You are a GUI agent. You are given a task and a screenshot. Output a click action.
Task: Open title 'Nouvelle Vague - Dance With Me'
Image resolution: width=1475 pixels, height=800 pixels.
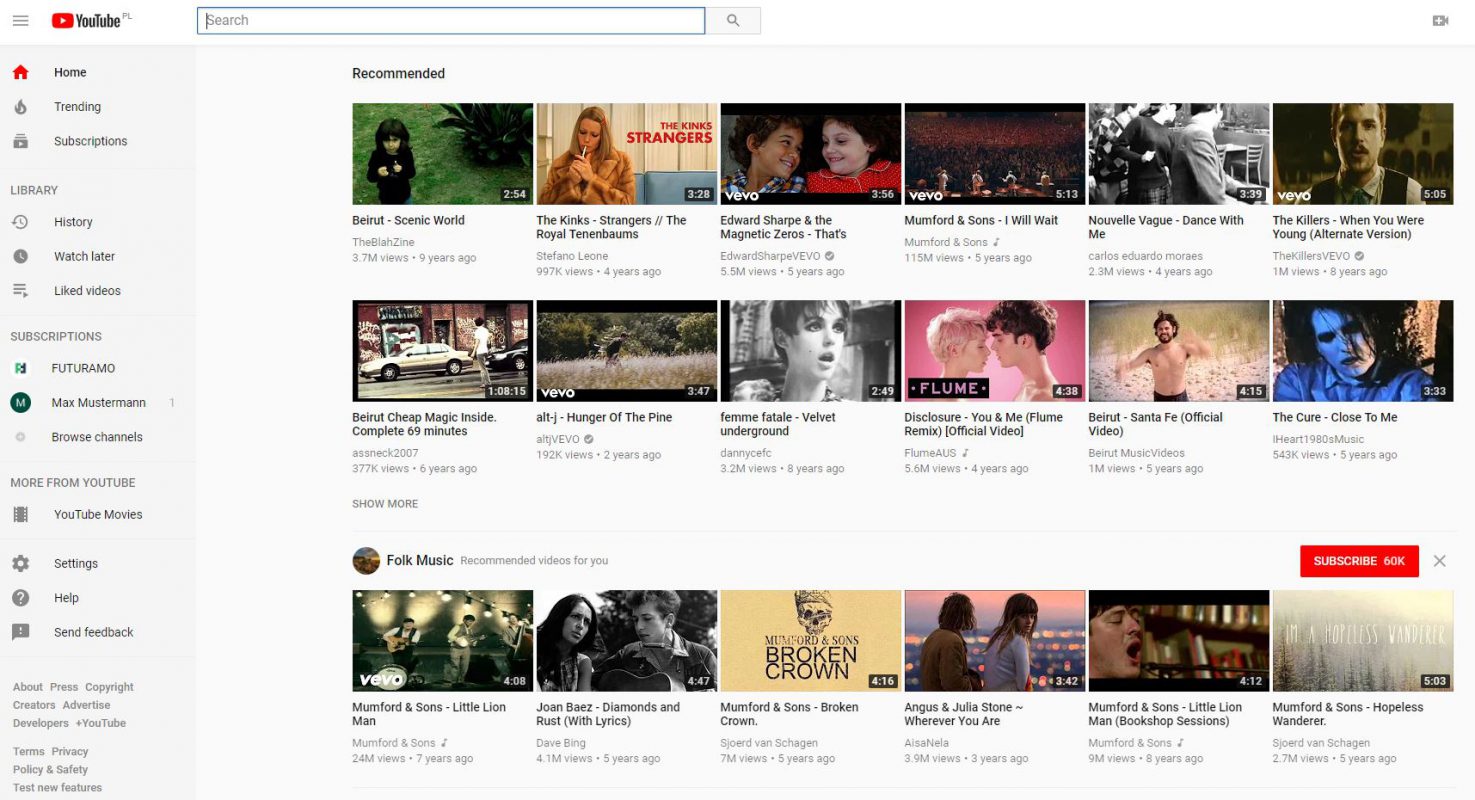tap(1166, 227)
